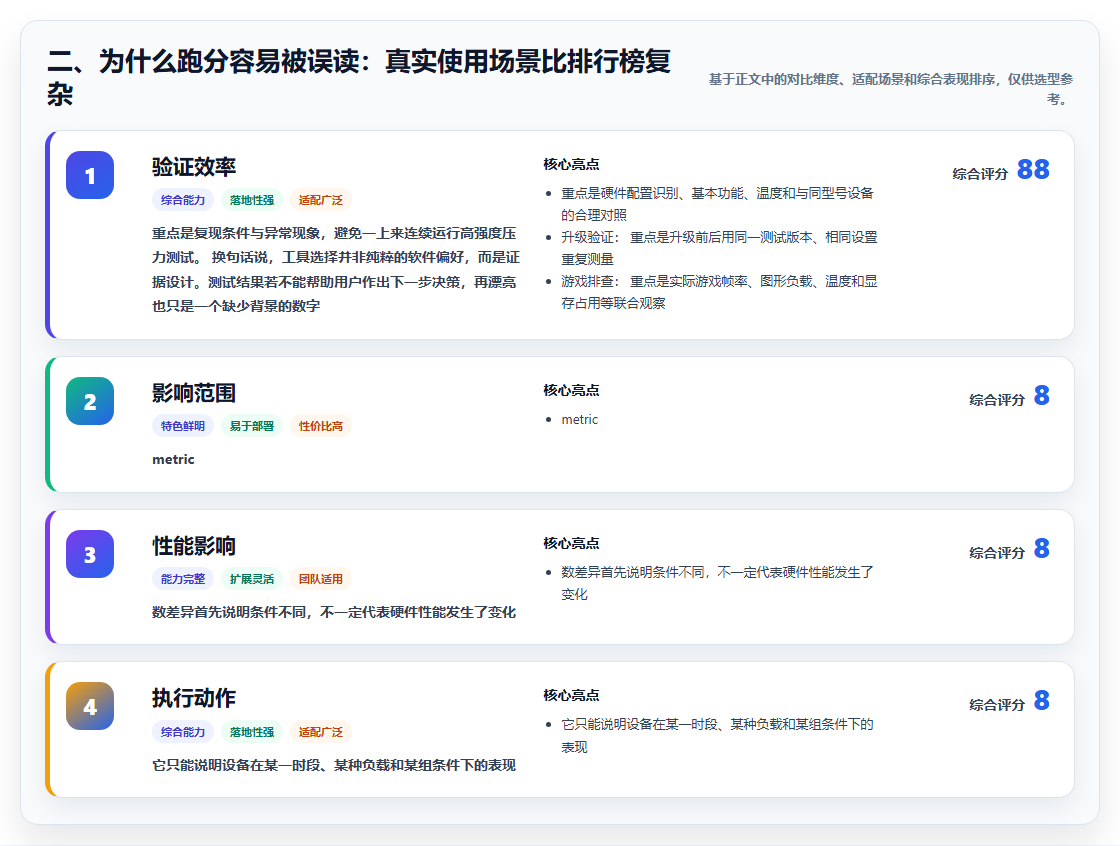The width and height of the screenshot is (1120, 846).
Task: Select 综合能力 tag under 验证效率
Action: pos(183,200)
